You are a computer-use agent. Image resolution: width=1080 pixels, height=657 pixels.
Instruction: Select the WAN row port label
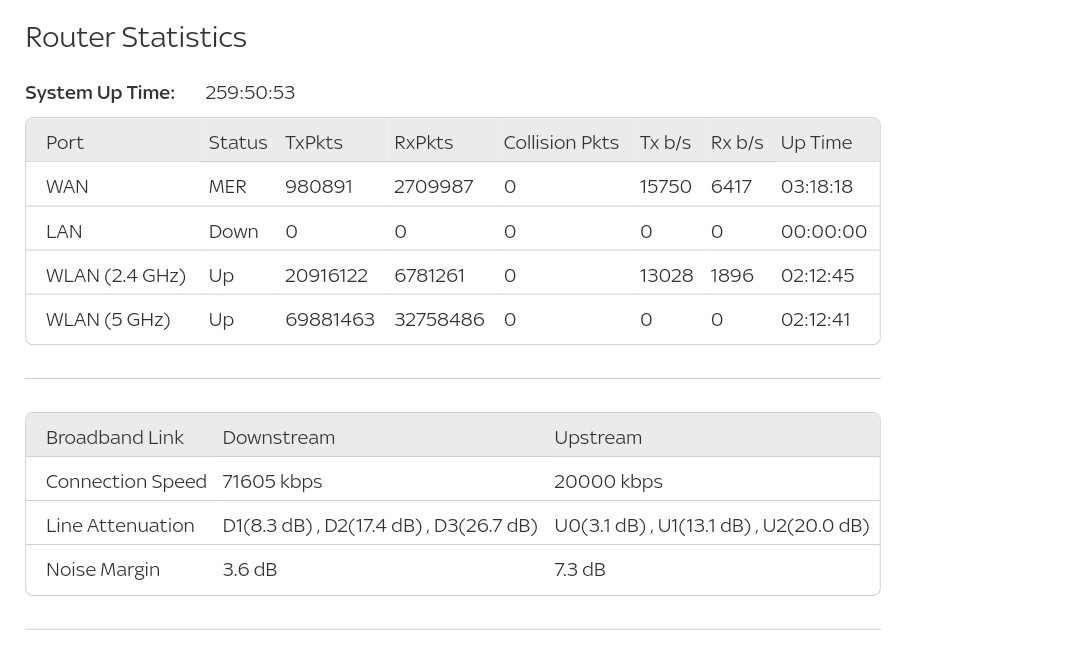67,187
